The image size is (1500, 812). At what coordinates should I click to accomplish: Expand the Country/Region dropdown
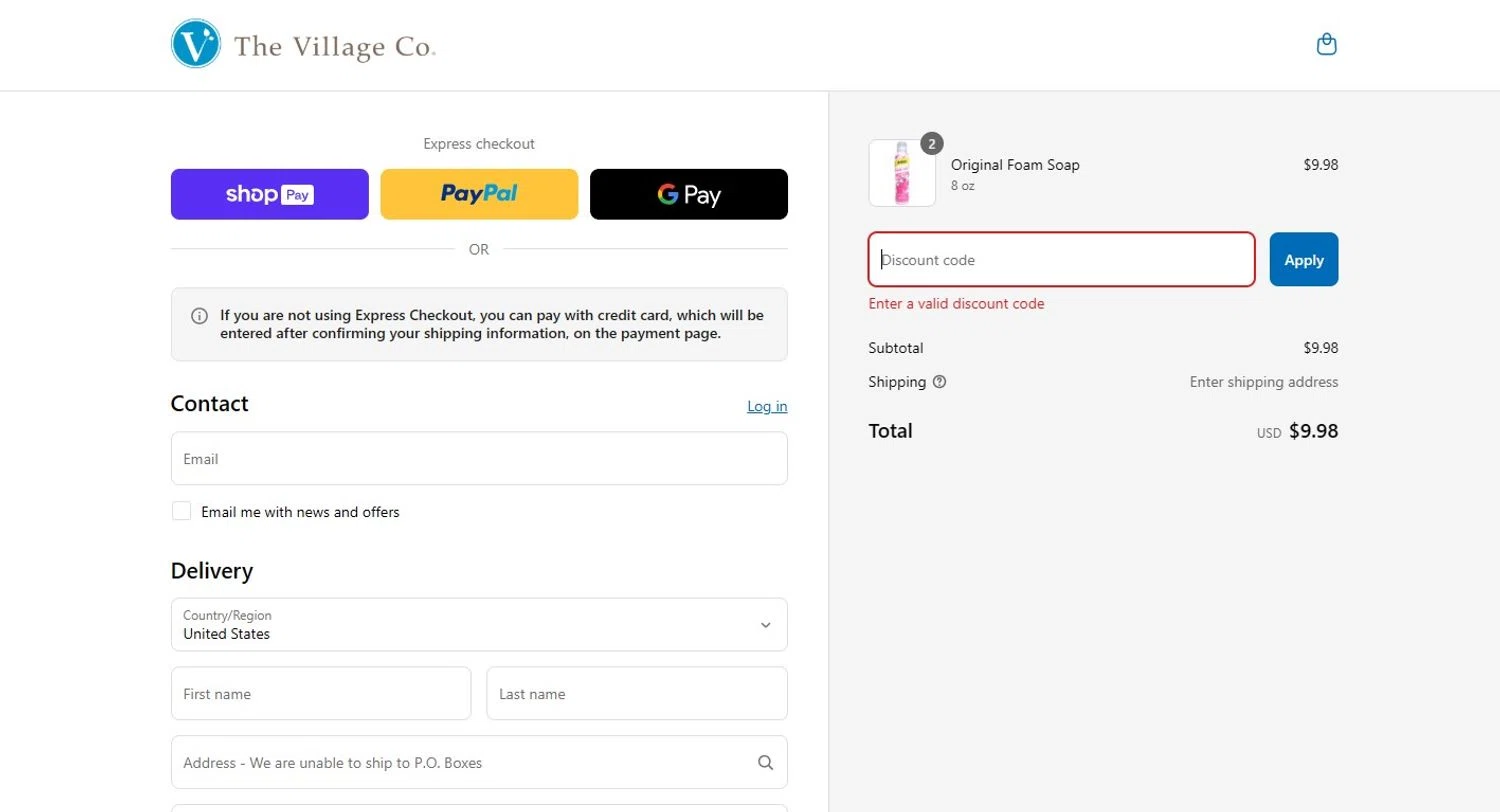click(479, 625)
